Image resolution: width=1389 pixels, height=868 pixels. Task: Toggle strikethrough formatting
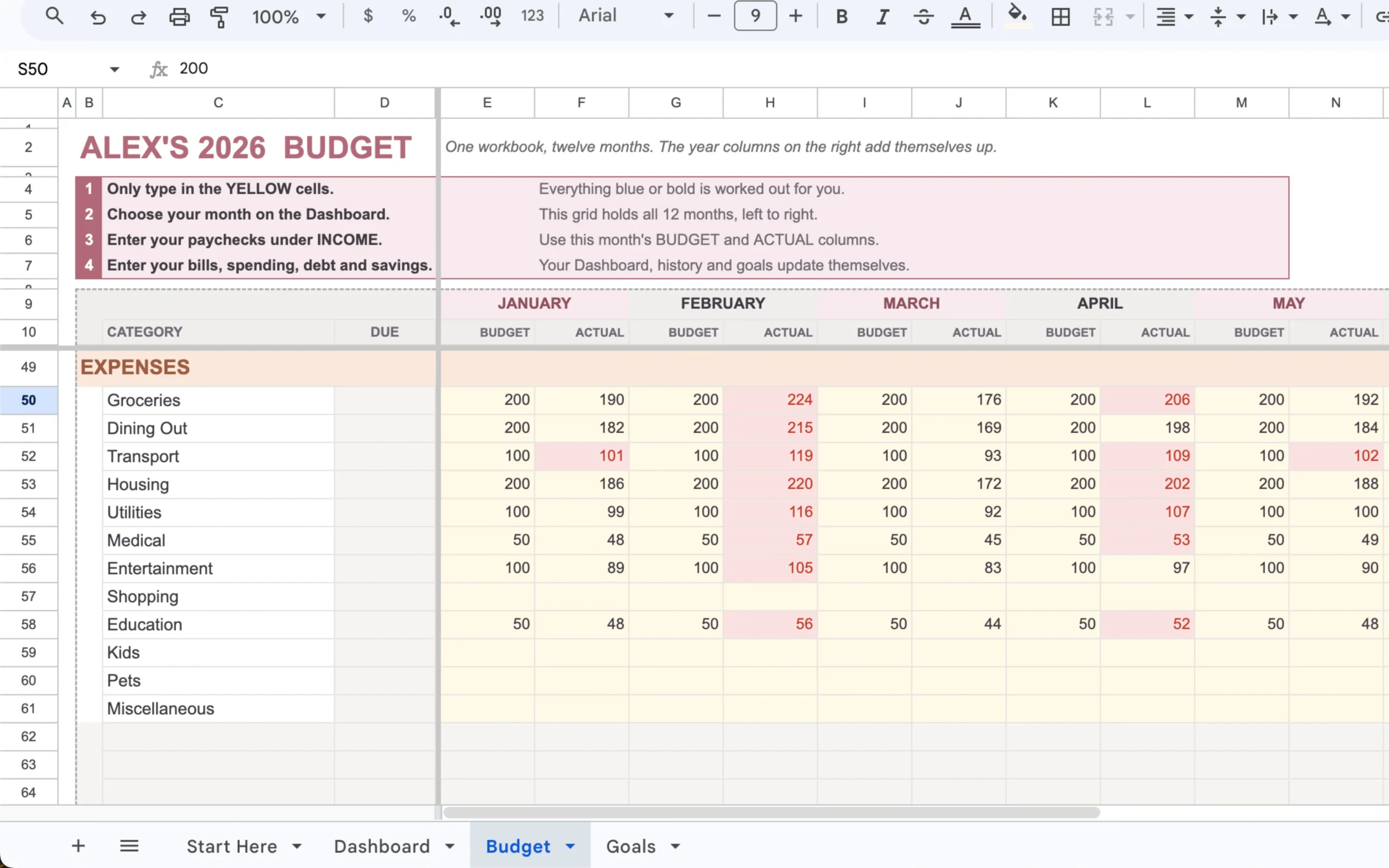(x=923, y=17)
